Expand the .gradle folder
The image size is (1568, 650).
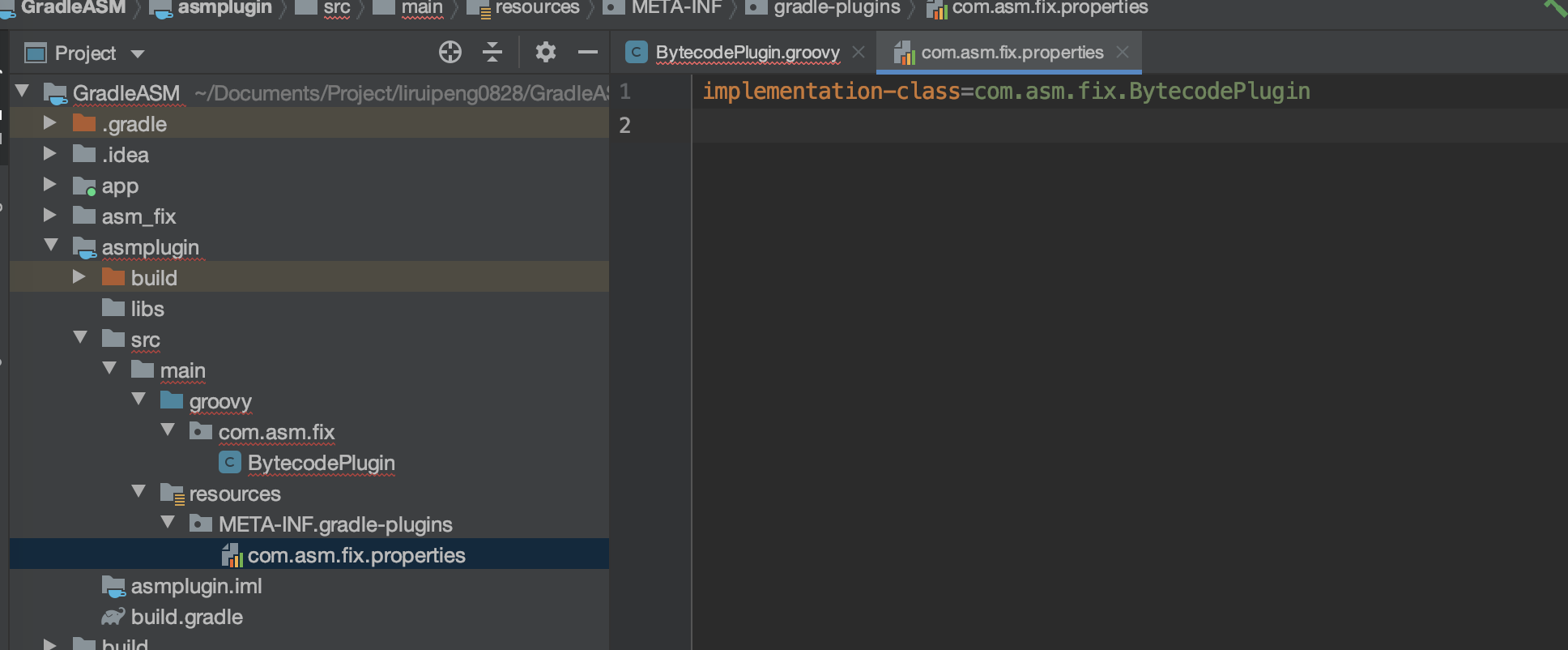pyautogui.click(x=50, y=122)
